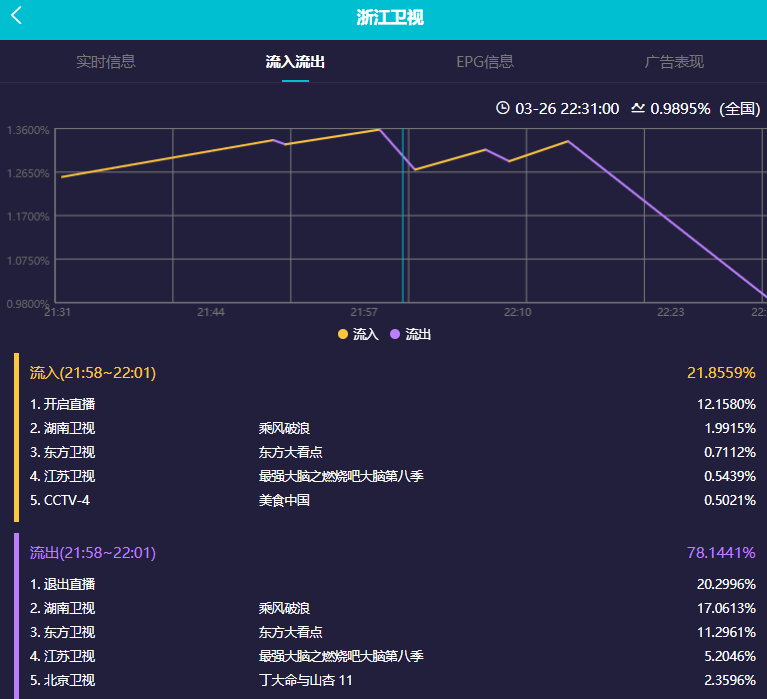Click the timestamp 03-26 22:31:00

pyautogui.click(x=567, y=108)
